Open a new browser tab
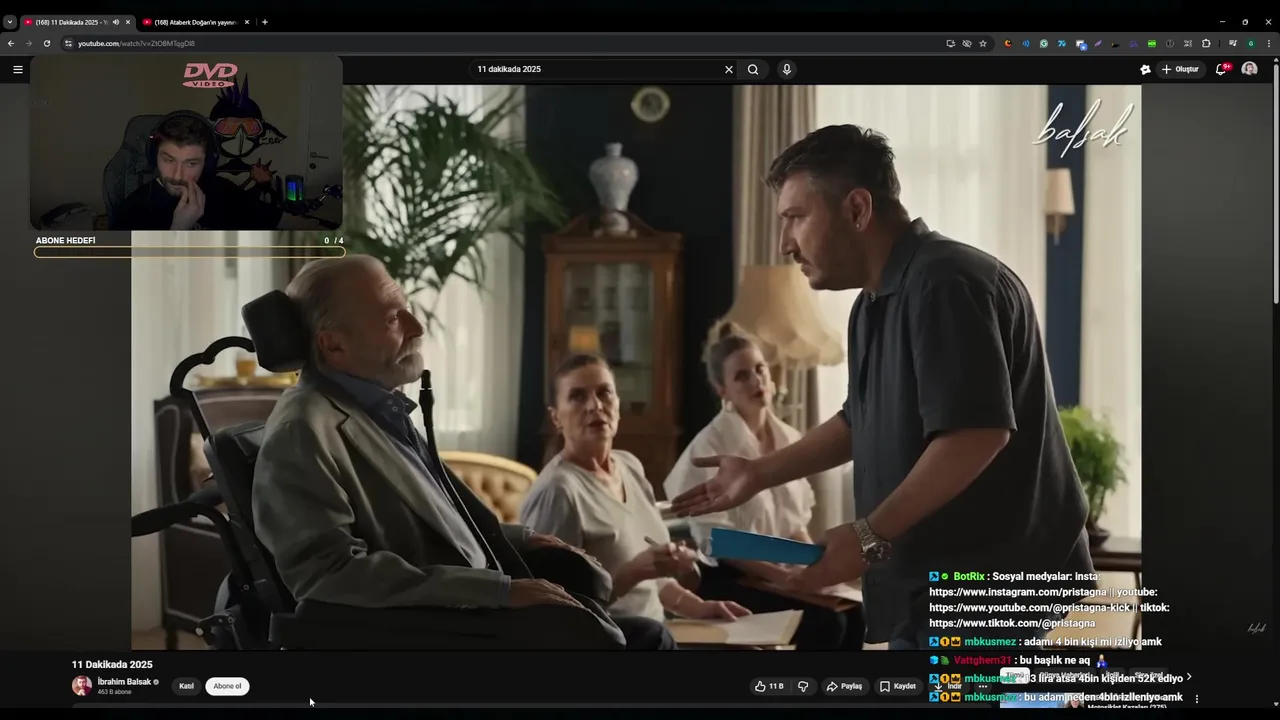Viewport: 1280px width, 720px height. point(264,22)
